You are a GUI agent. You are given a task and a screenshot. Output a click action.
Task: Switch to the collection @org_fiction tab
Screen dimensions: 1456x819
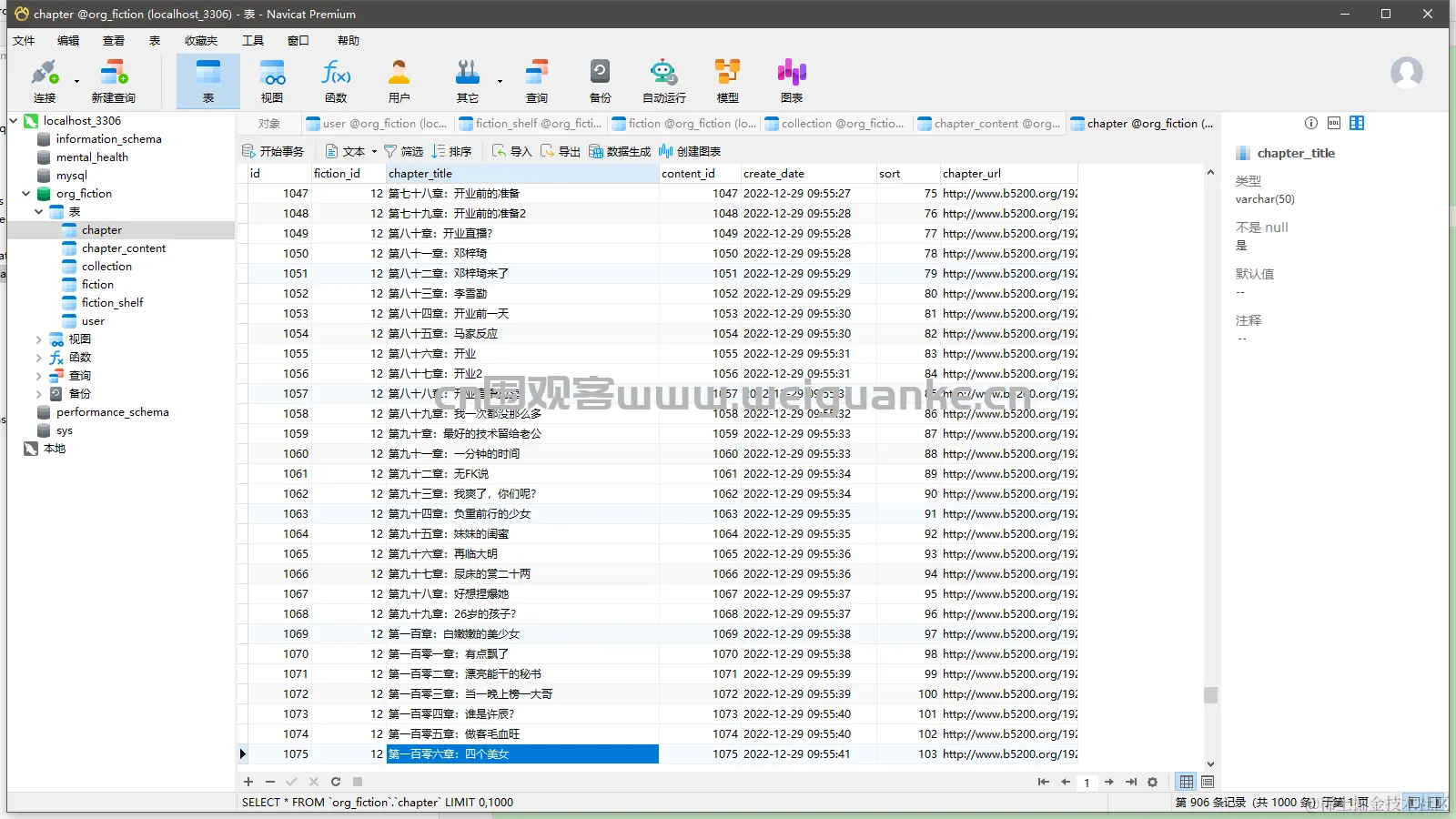834,123
